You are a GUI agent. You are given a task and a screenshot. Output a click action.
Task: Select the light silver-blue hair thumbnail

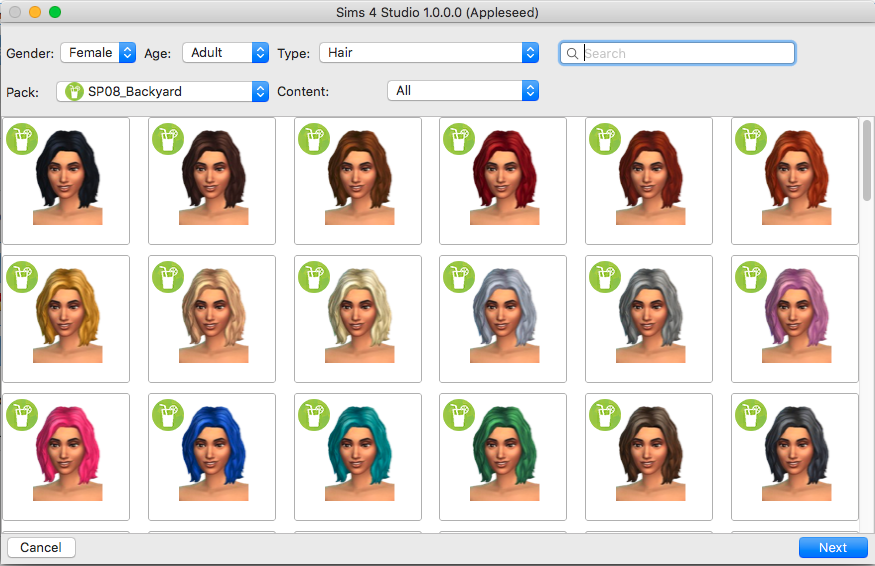coord(503,319)
